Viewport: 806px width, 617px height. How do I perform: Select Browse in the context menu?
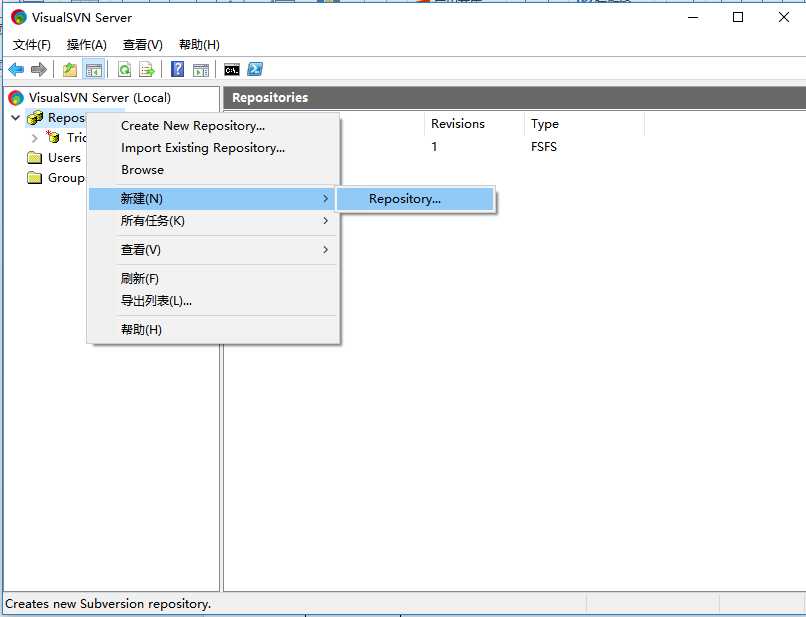pos(213,170)
